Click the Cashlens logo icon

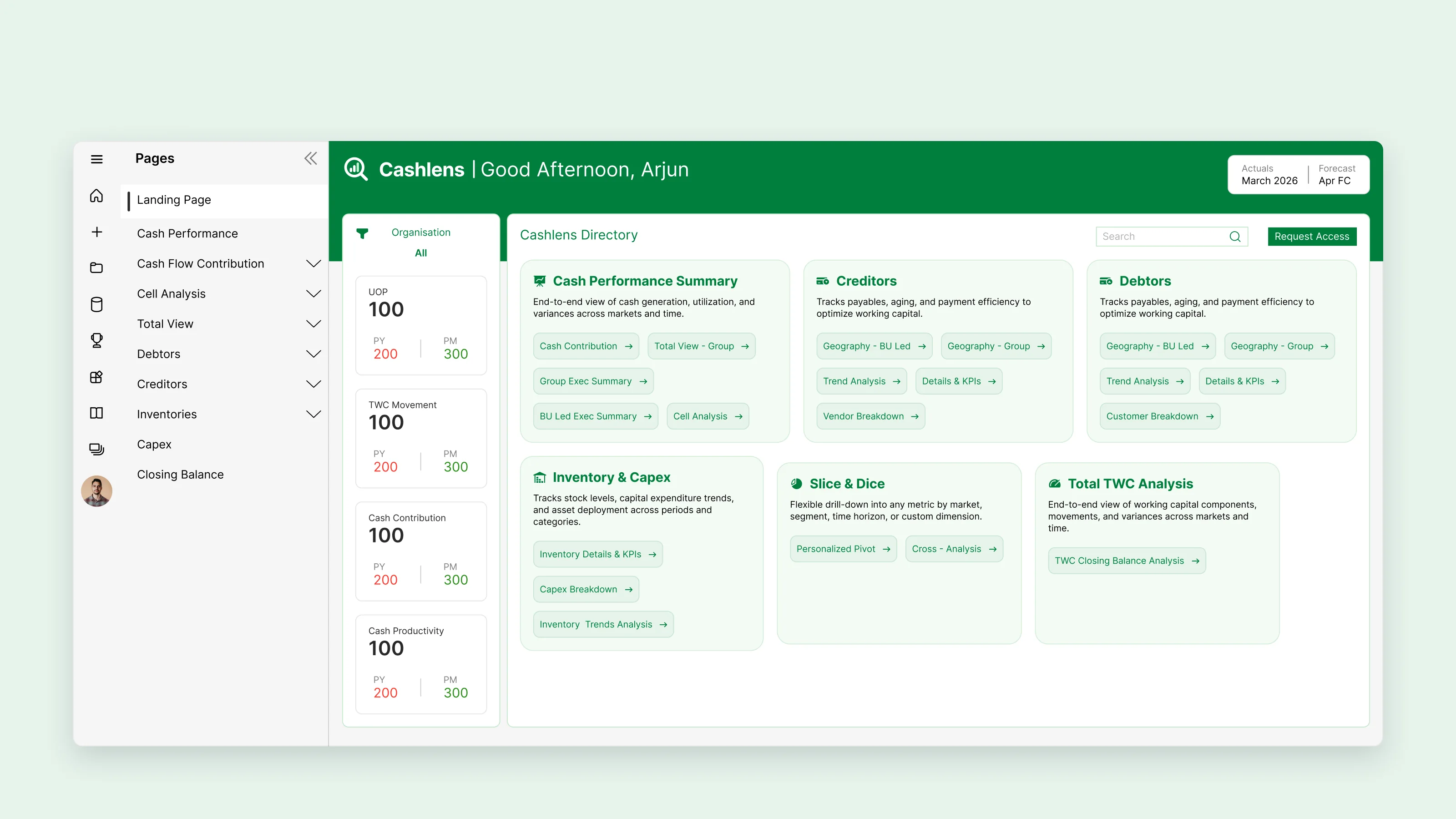[x=356, y=169]
